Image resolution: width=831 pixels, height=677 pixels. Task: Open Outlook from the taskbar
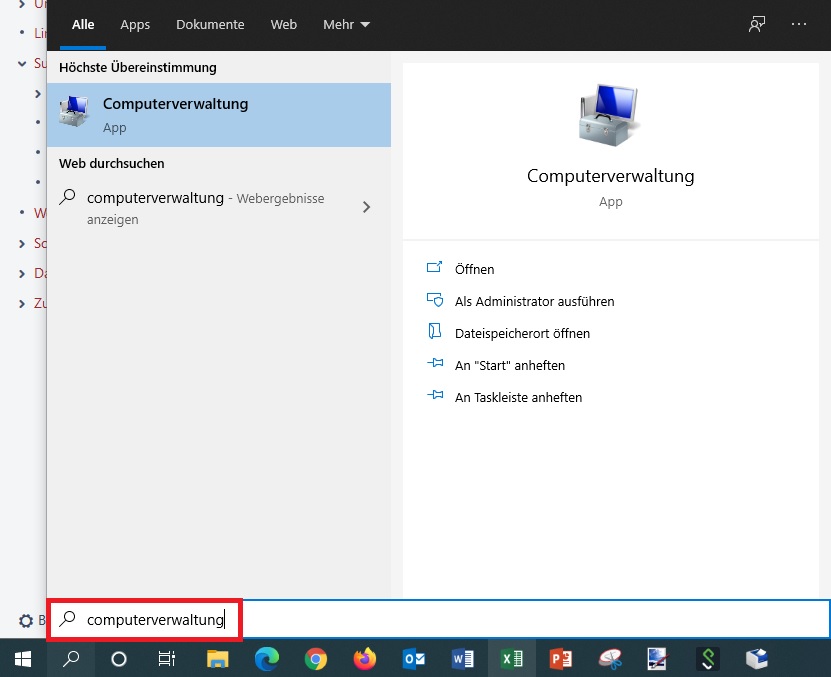point(413,658)
